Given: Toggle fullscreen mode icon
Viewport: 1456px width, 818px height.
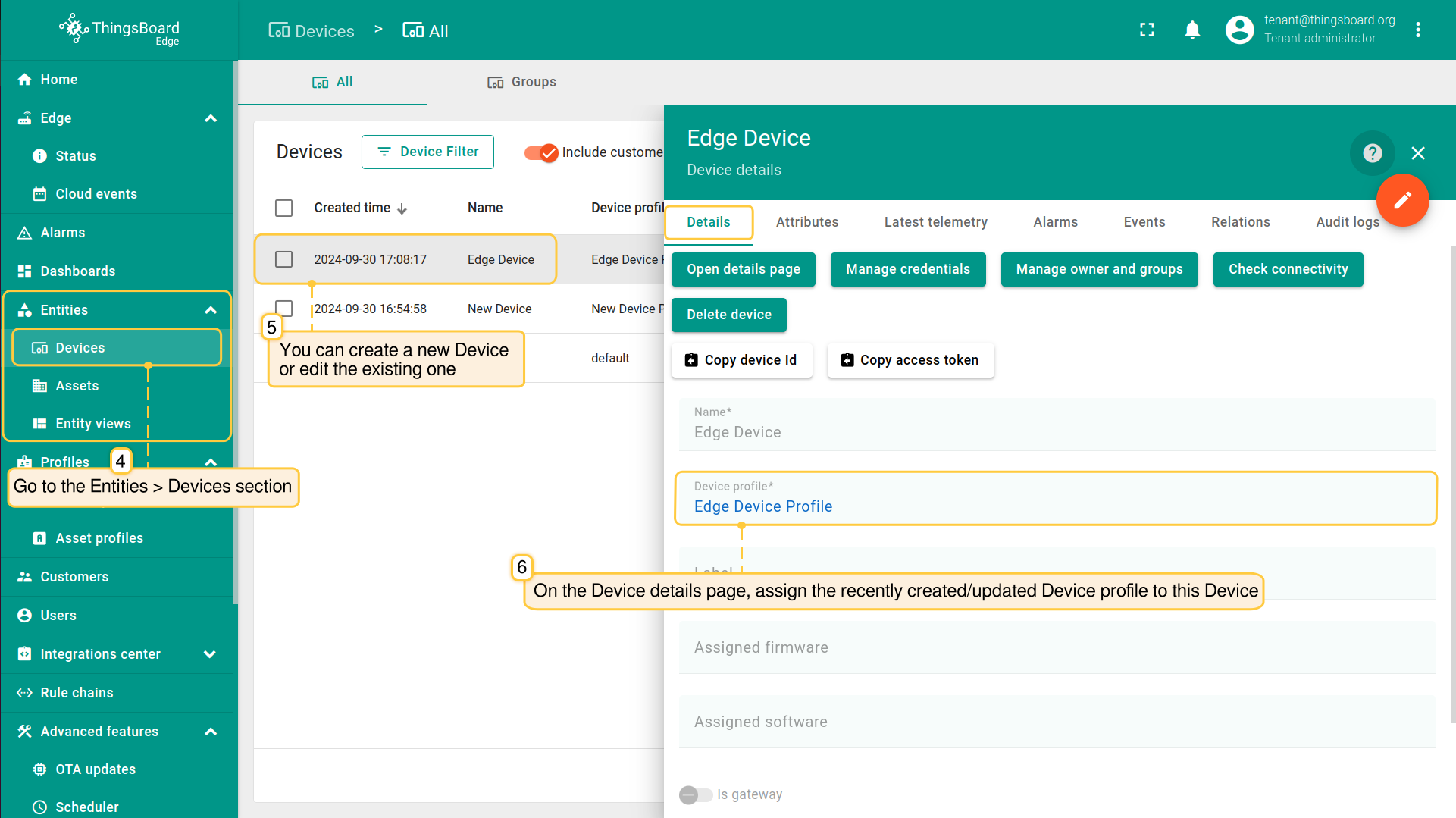Looking at the screenshot, I should click(x=1147, y=30).
